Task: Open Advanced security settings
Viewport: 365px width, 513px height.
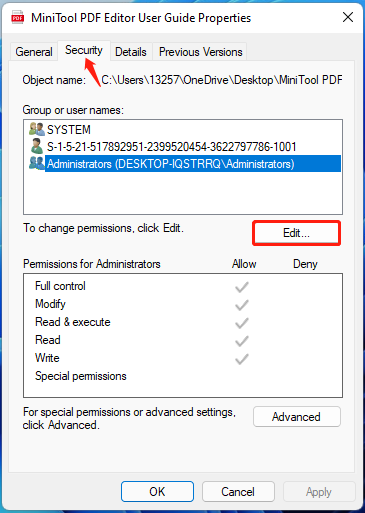Action: coord(297,417)
